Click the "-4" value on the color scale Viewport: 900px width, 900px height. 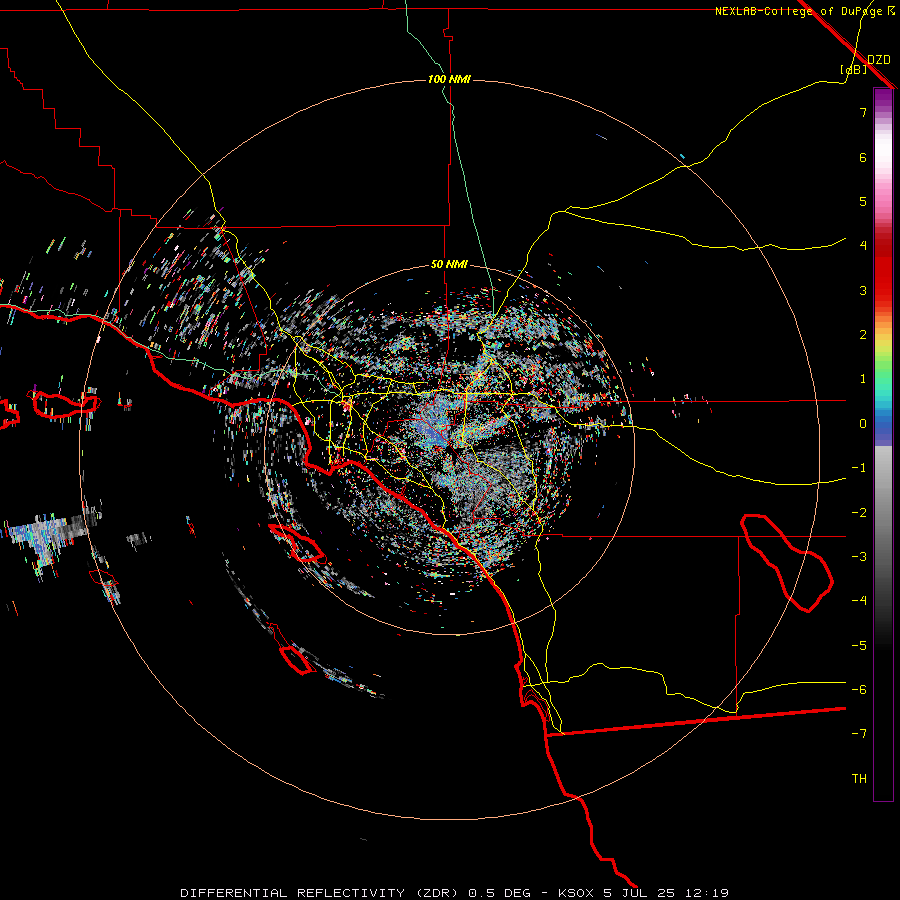pos(859,601)
